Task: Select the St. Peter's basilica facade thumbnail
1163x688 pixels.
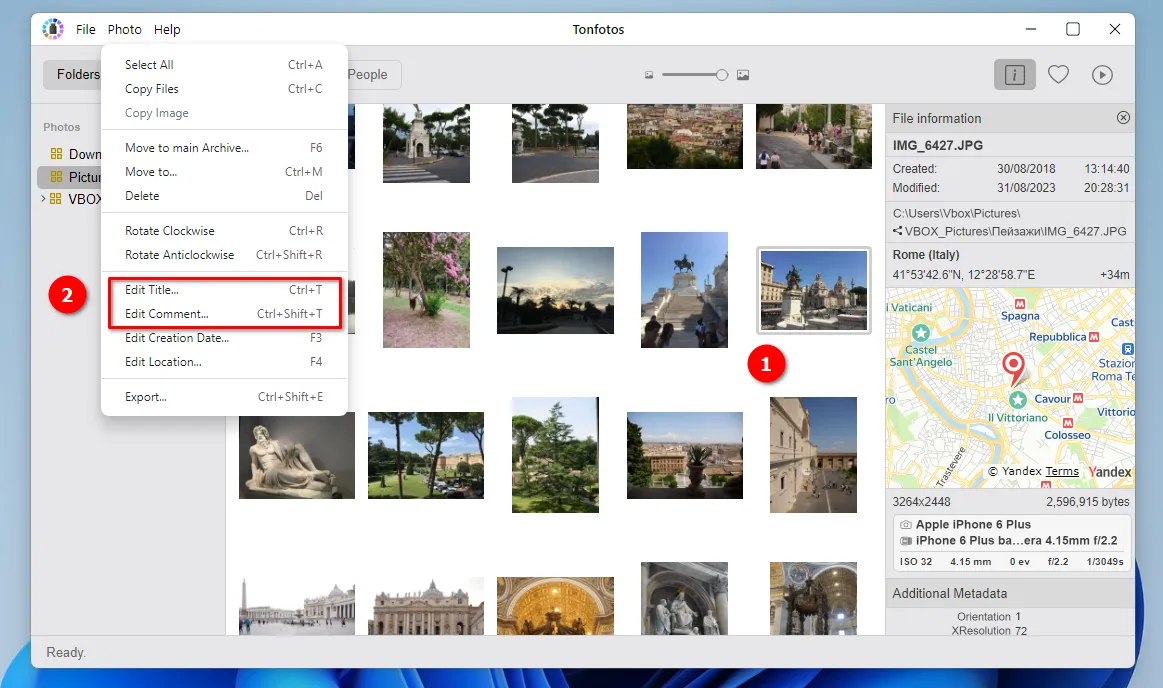Action: pos(426,606)
